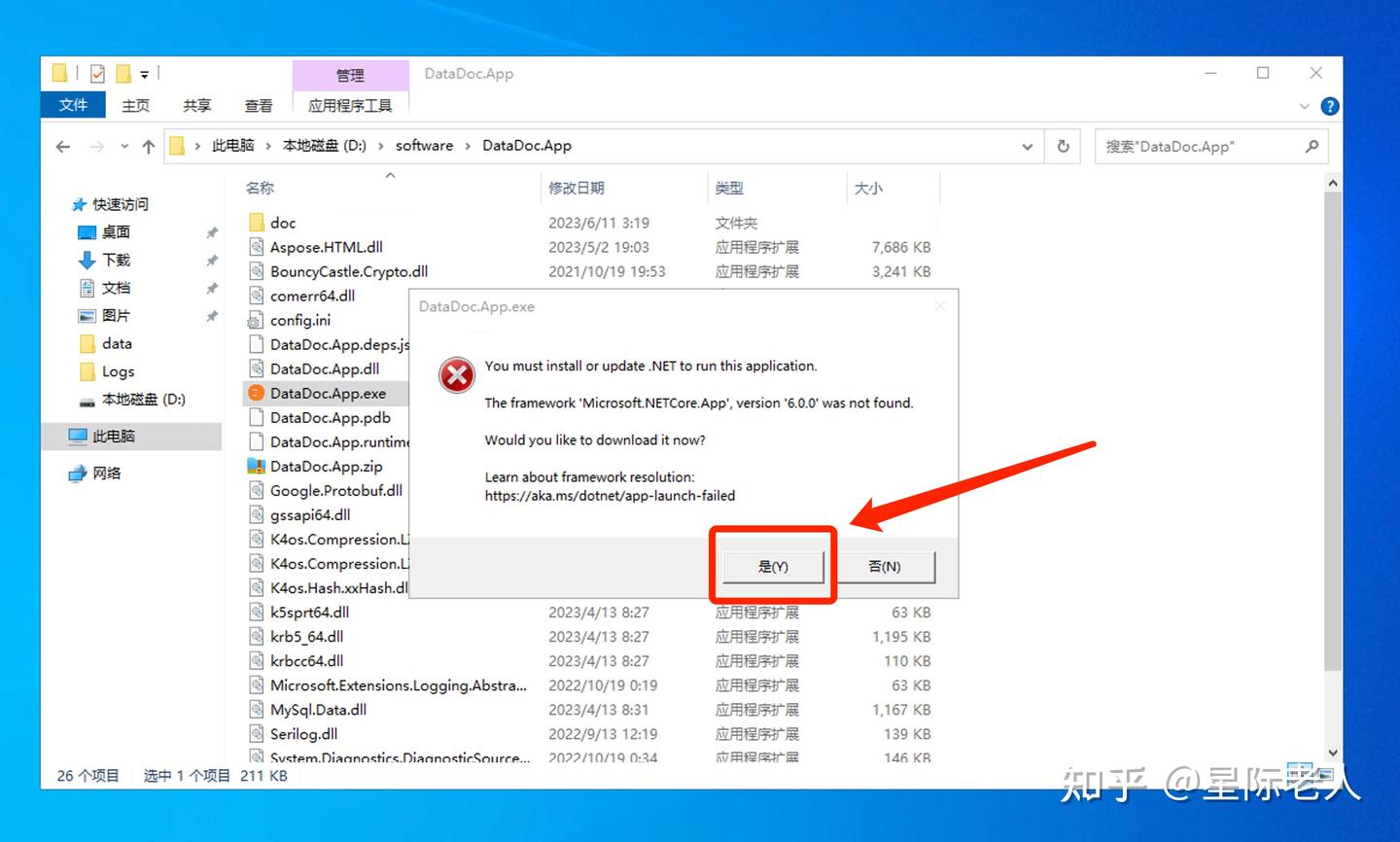Click the new folder icon in Quick Access Toolbar
Viewport: 1400px width, 842px height.
pyautogui.click(x=123, y=73)
